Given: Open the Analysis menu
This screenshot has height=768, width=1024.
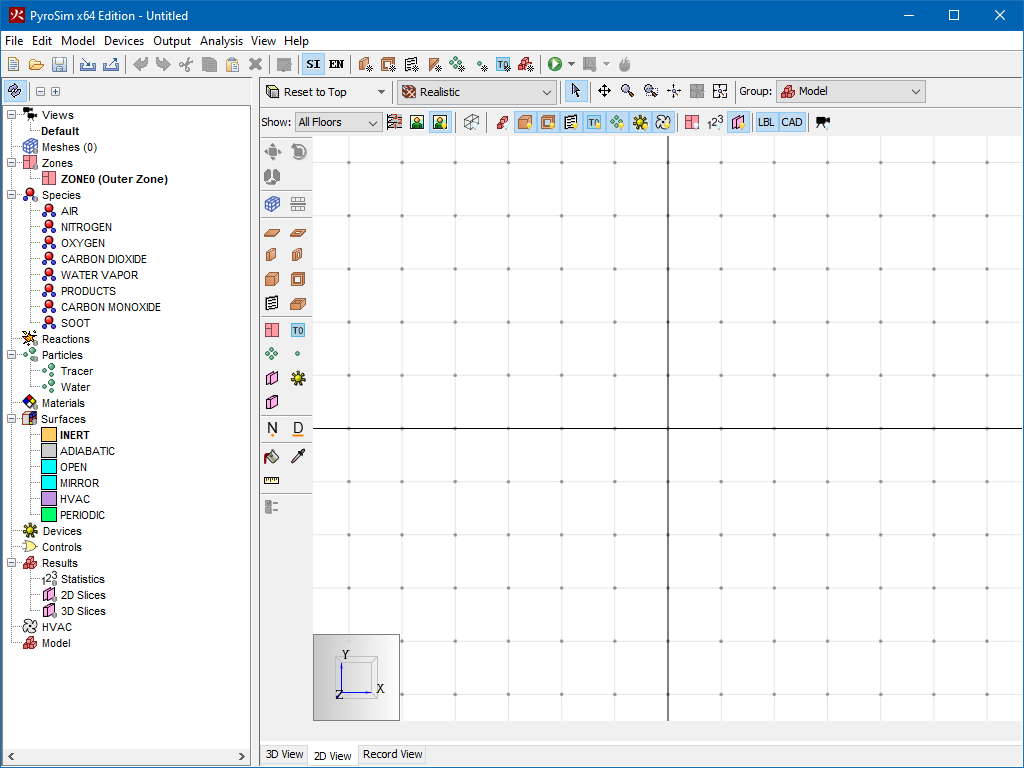Looking at the screenshot, I should (221, 40).
